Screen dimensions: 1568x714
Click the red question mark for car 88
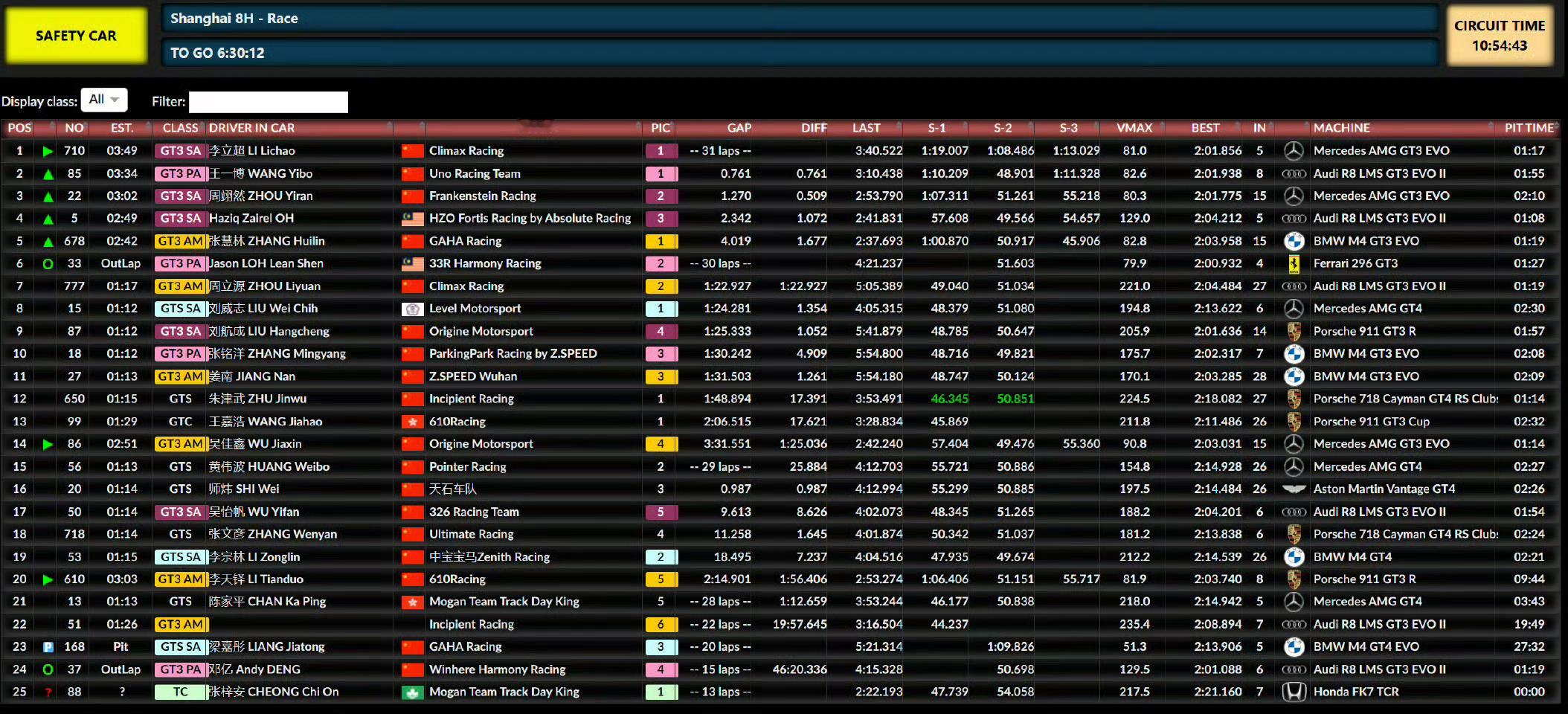pyautogui.click(x=48, y=692)
